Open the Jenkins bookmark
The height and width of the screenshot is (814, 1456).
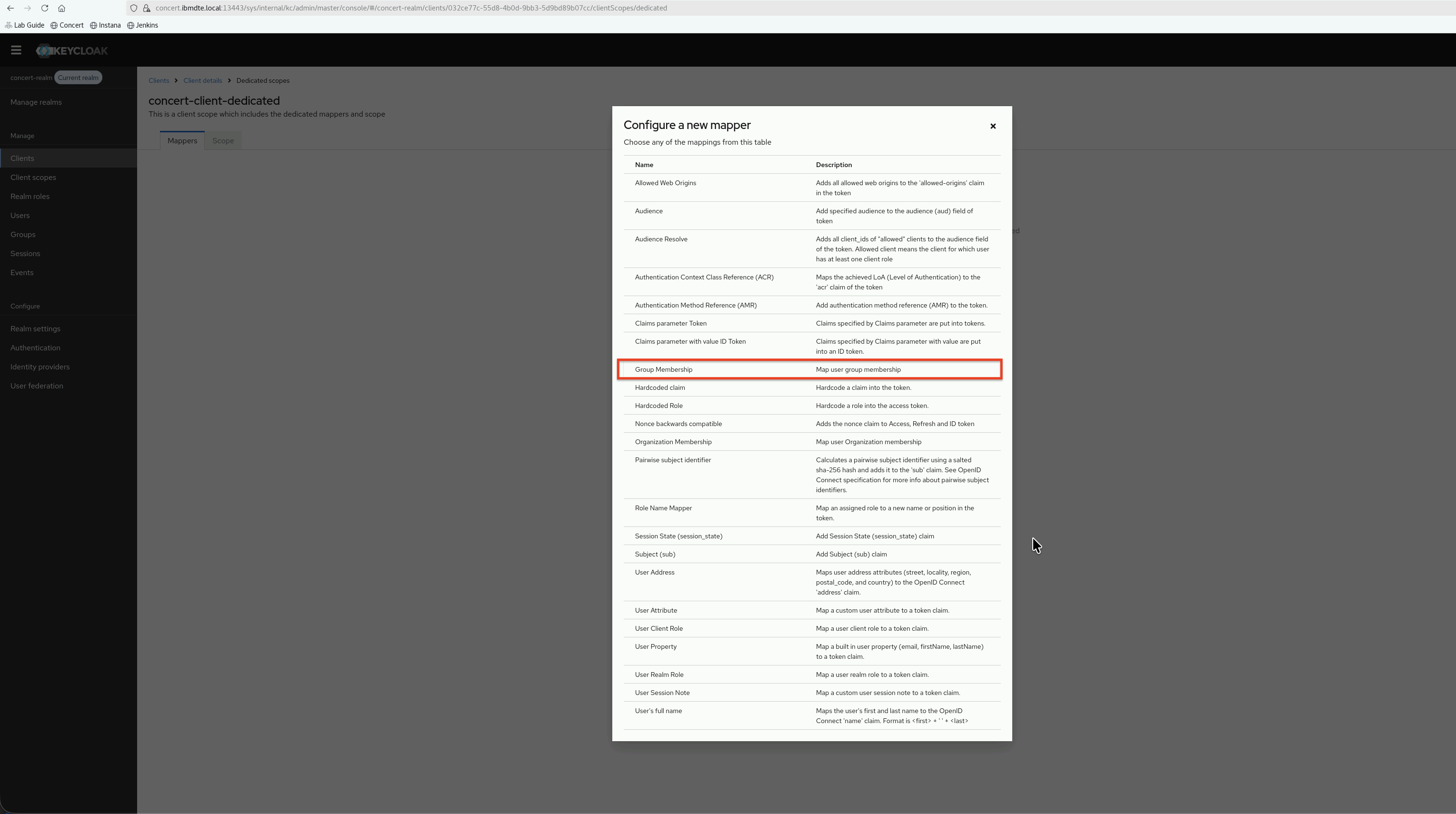click(x=143, y=25)
